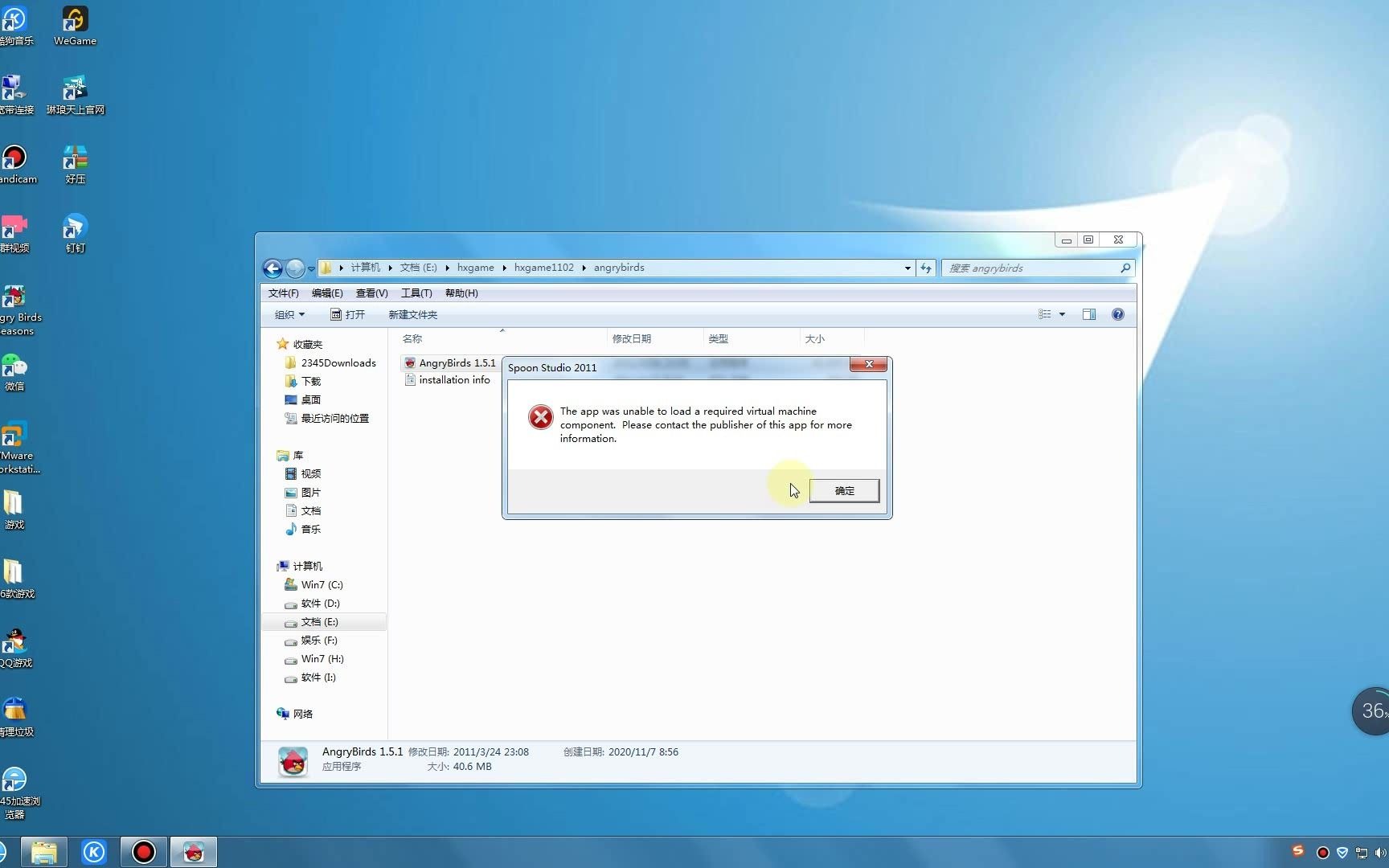Expand address bar history dropdown
1389x868 pixels.
(908, 268)
